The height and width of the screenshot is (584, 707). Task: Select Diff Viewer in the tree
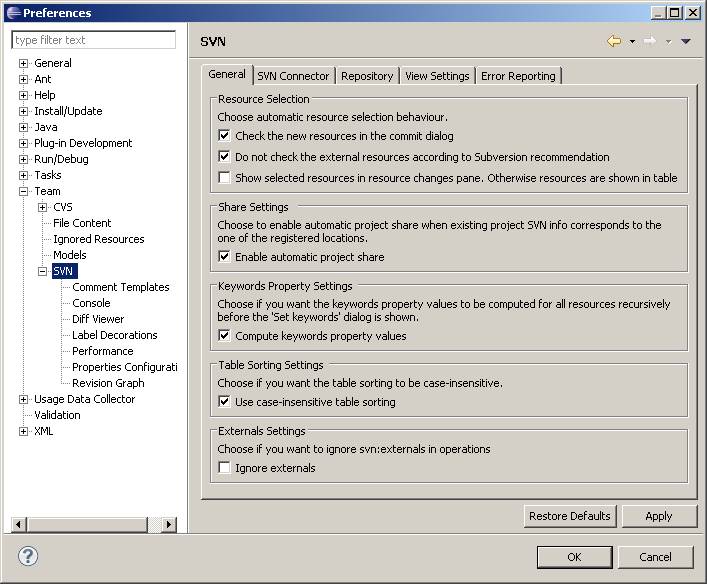tap(98, 319)
